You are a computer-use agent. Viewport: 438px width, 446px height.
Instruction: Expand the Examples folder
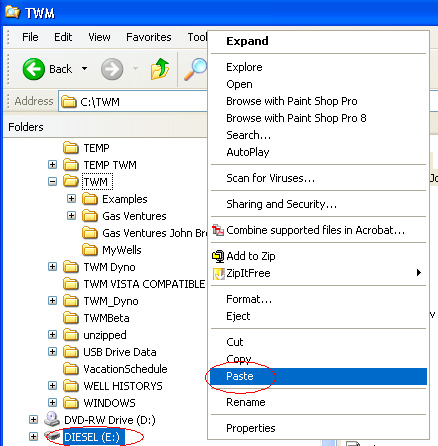71,199
